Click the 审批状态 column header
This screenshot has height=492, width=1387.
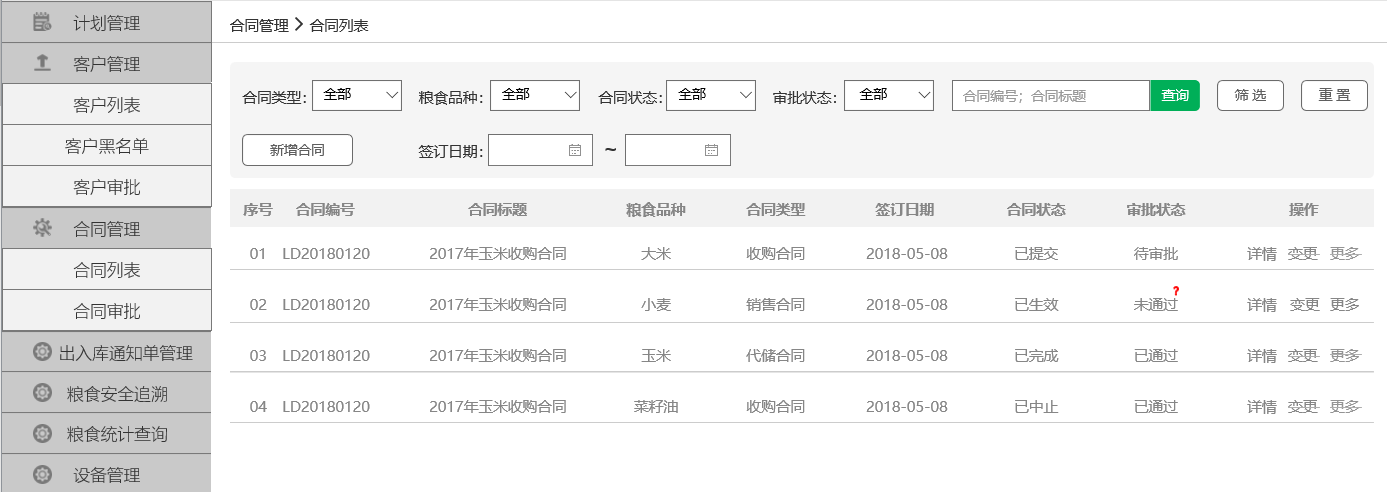click(x=1155, y=209)
